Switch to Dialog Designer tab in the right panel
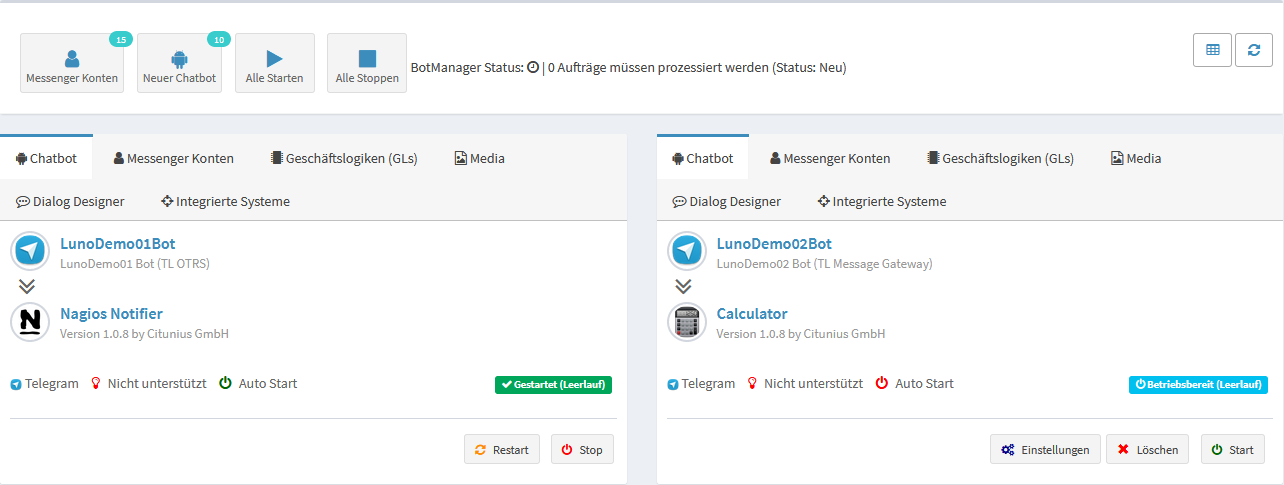The width and height of the screenshot is (1284, 485). tap(726, 201)
